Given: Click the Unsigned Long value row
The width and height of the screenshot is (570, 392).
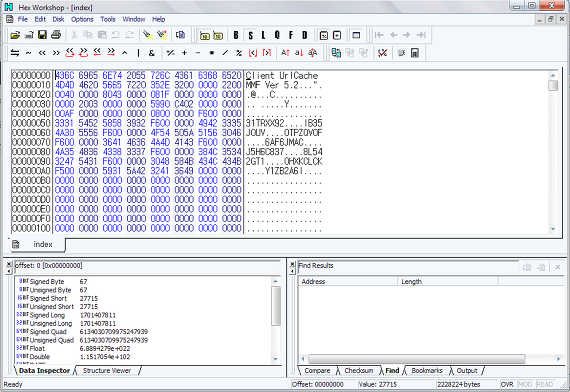Looking at the screenshot, I should click(x=144, y=323).
